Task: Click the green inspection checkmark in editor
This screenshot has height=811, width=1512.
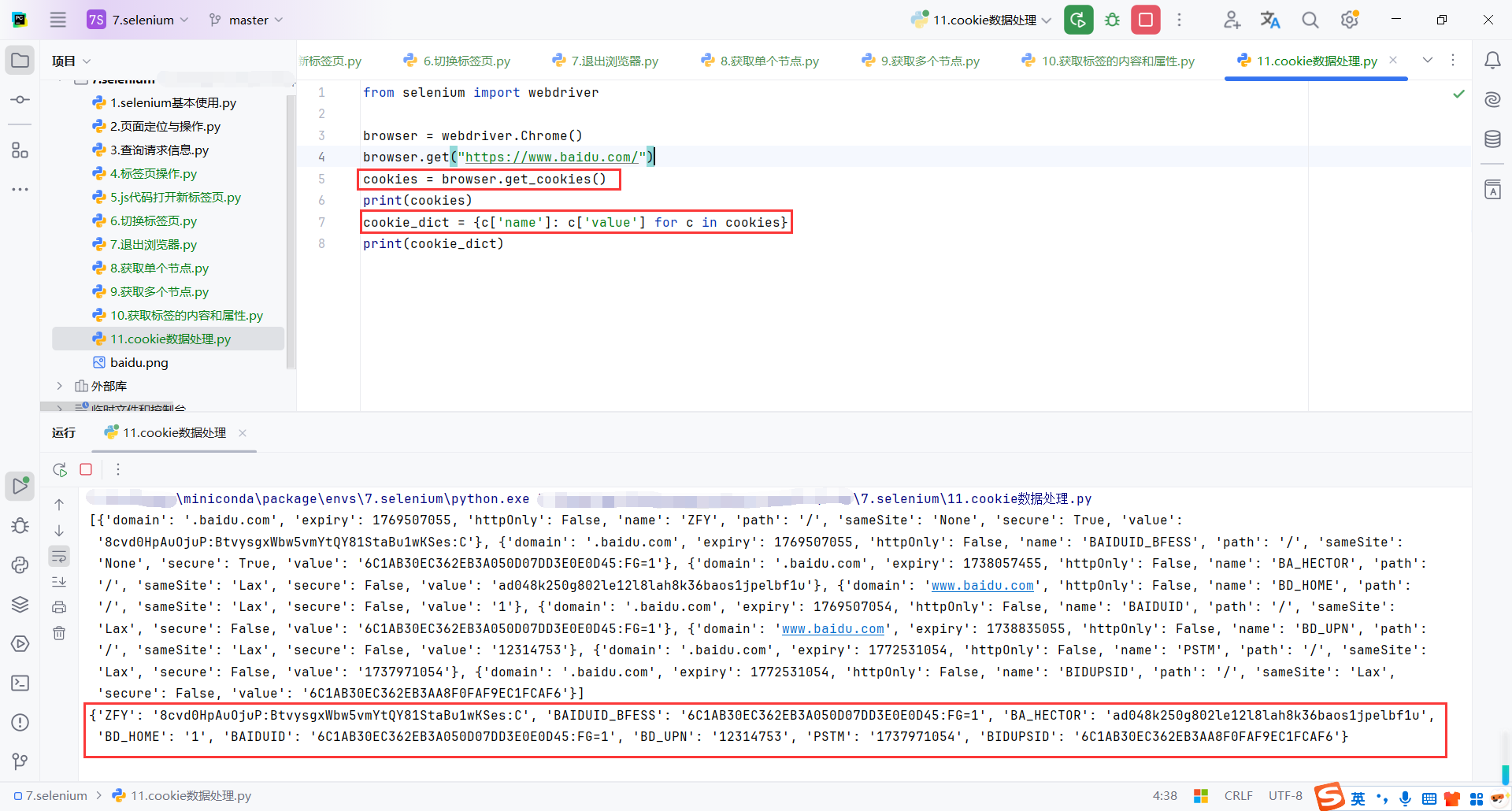Action: pyautogui.click(x=1458, y=94)
